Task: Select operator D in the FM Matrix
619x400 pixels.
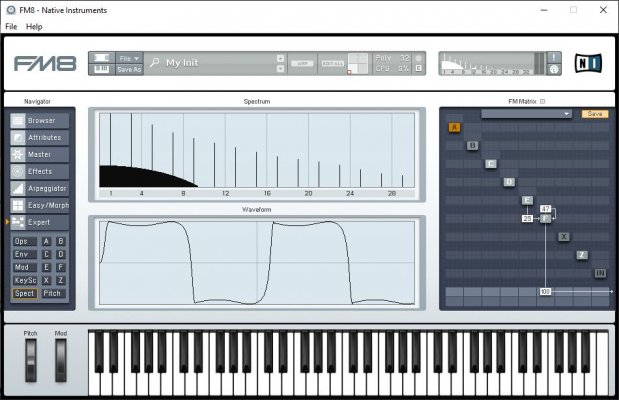Action: click(x=509, y=182)
